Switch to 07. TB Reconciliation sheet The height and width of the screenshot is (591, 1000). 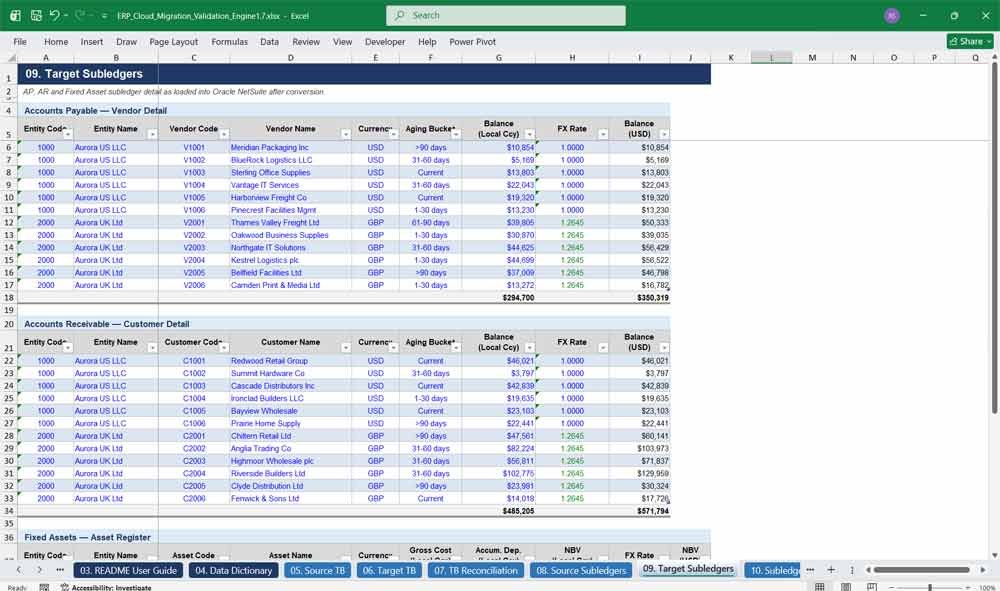(x=476, y=571)
